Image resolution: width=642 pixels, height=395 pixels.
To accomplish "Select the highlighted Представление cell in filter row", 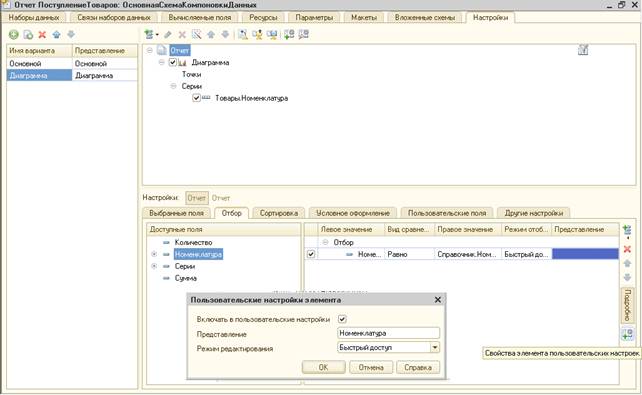I will (585, 254).
